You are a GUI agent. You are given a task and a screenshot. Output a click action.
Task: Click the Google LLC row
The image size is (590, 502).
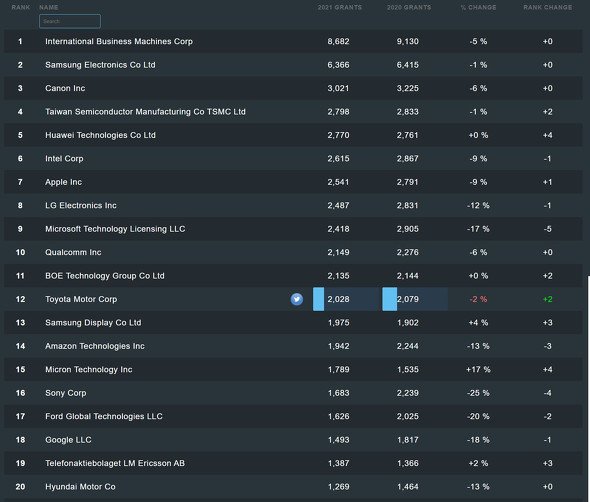[x=293, y=440]
